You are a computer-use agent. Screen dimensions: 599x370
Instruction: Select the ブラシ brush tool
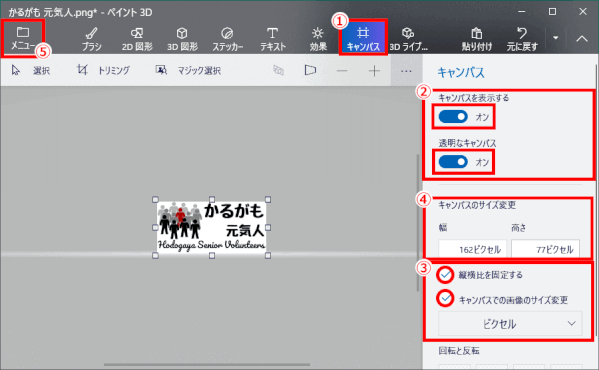[92, 39]
